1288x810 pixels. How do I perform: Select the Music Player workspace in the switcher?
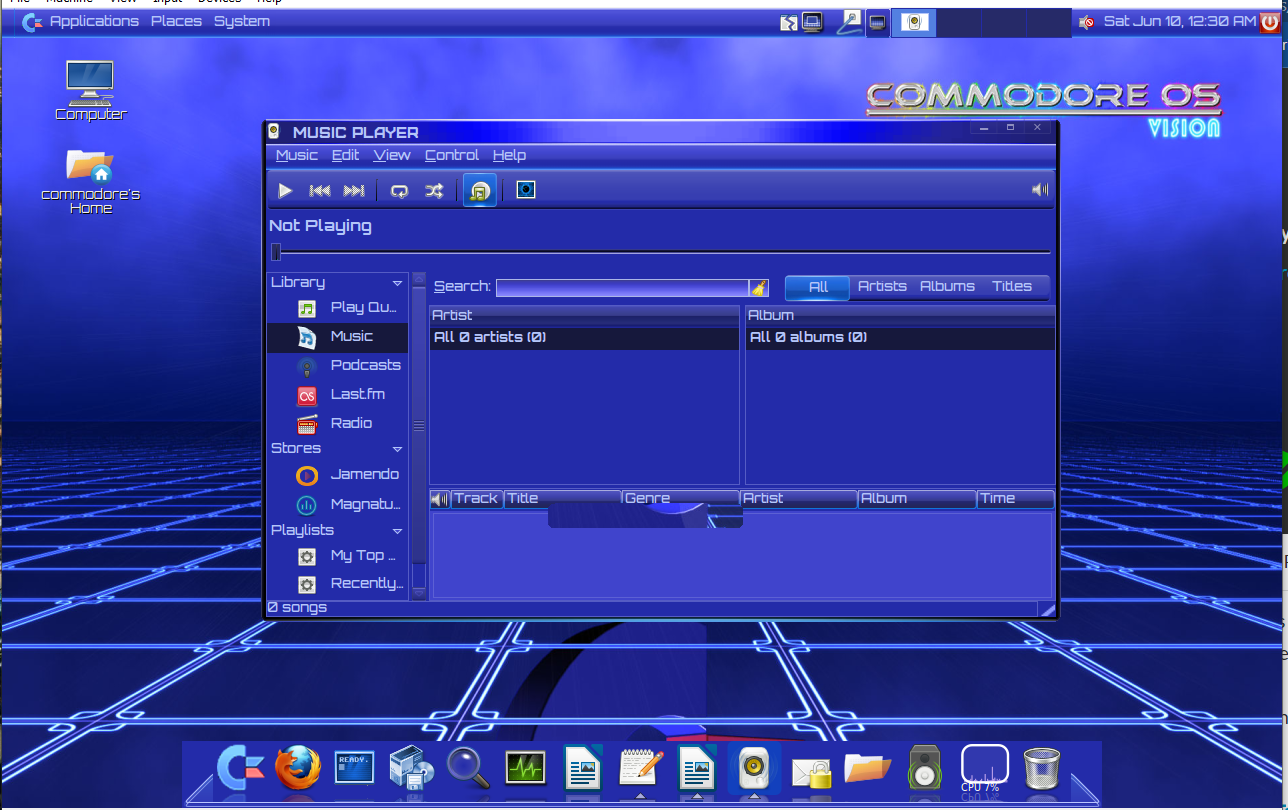[x=914, y=22]
